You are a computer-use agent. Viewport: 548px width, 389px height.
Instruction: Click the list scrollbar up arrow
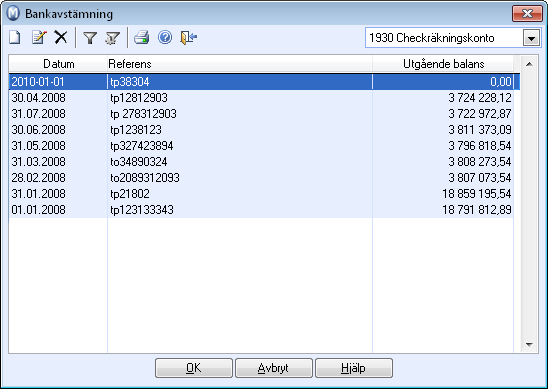point(529,64)
